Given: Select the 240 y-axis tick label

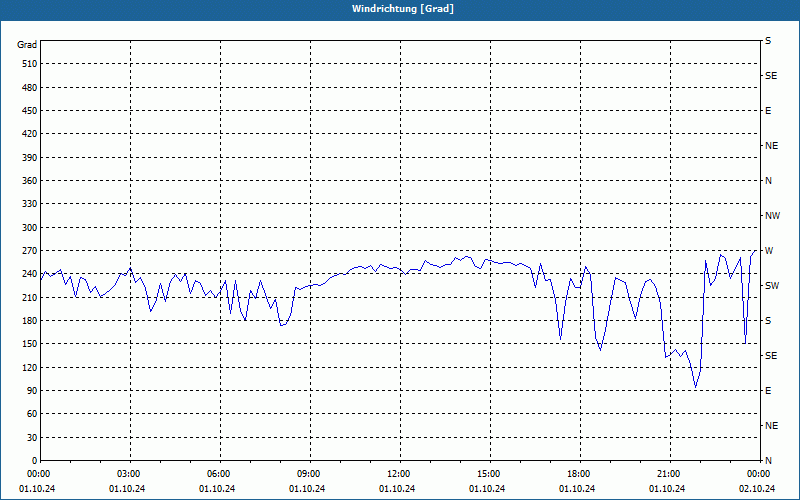Looking at the screenshot, I should tap(30, 274).
